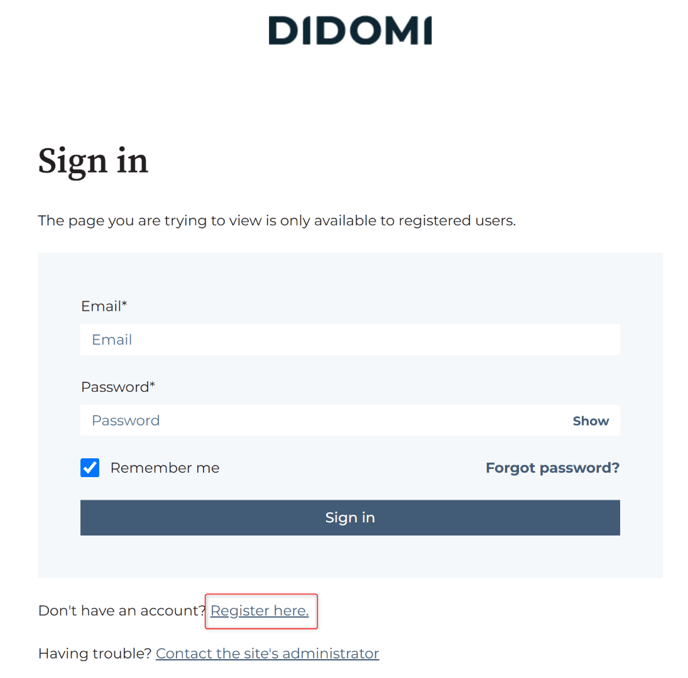This screenshot has width=688, height=678.
Task: Submit the form with the Sign in button
Action: pos(350,517)
